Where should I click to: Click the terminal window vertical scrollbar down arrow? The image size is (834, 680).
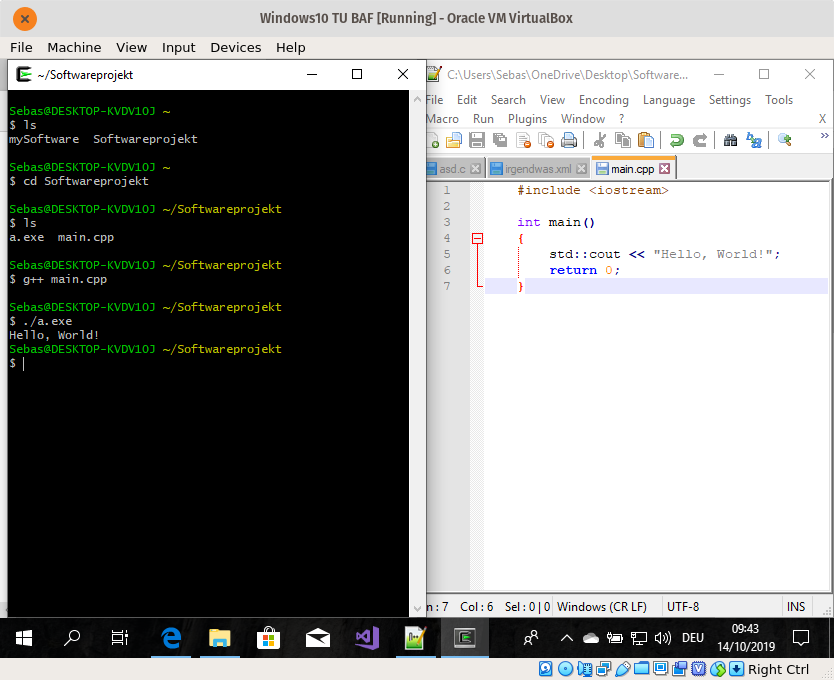click(x=417, y=608)
